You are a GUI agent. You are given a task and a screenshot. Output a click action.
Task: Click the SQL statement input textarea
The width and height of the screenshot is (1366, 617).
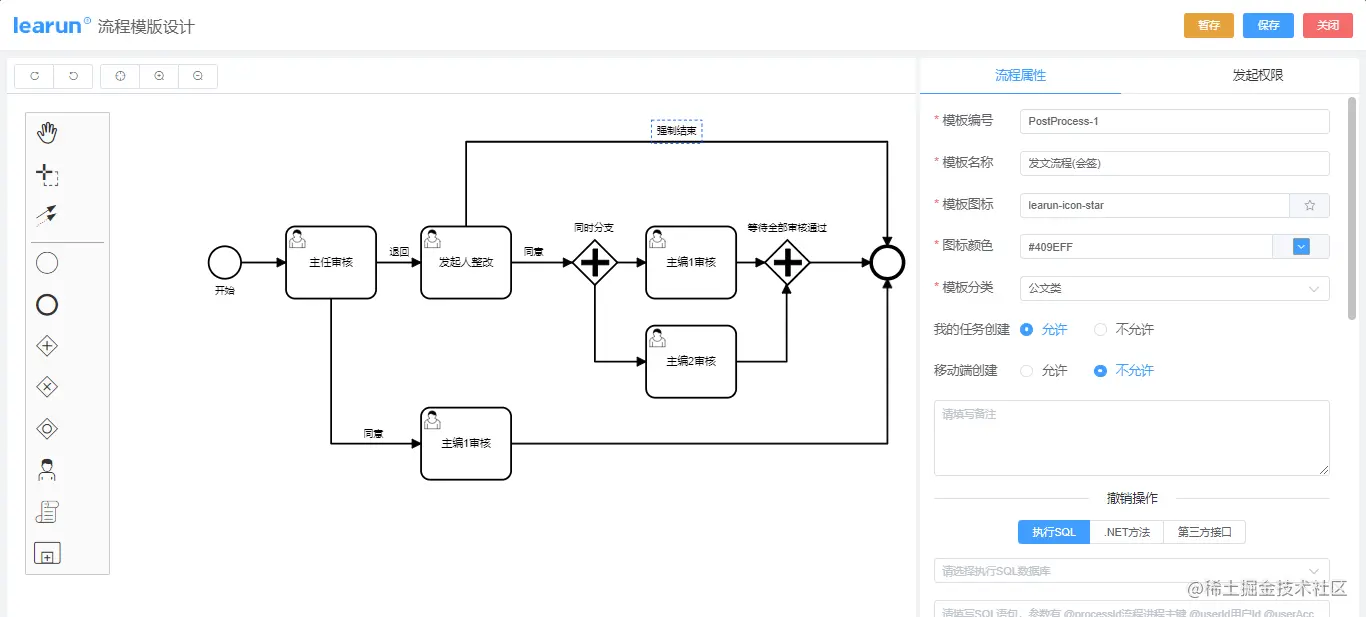click(1132, 609)
